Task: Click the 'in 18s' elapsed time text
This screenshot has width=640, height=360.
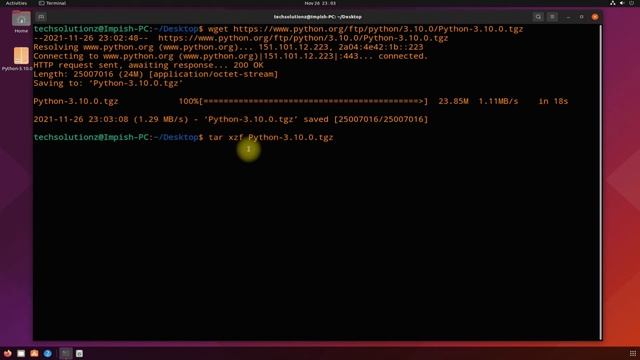Action: pyautogui.click(x=553, y=101)
